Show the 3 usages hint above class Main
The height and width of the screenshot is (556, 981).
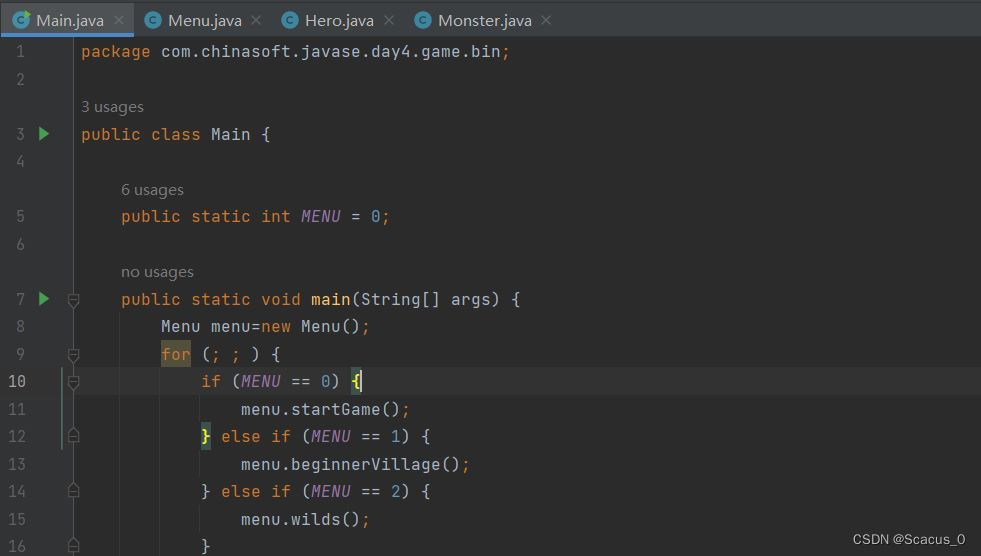(x=112, y=107)
